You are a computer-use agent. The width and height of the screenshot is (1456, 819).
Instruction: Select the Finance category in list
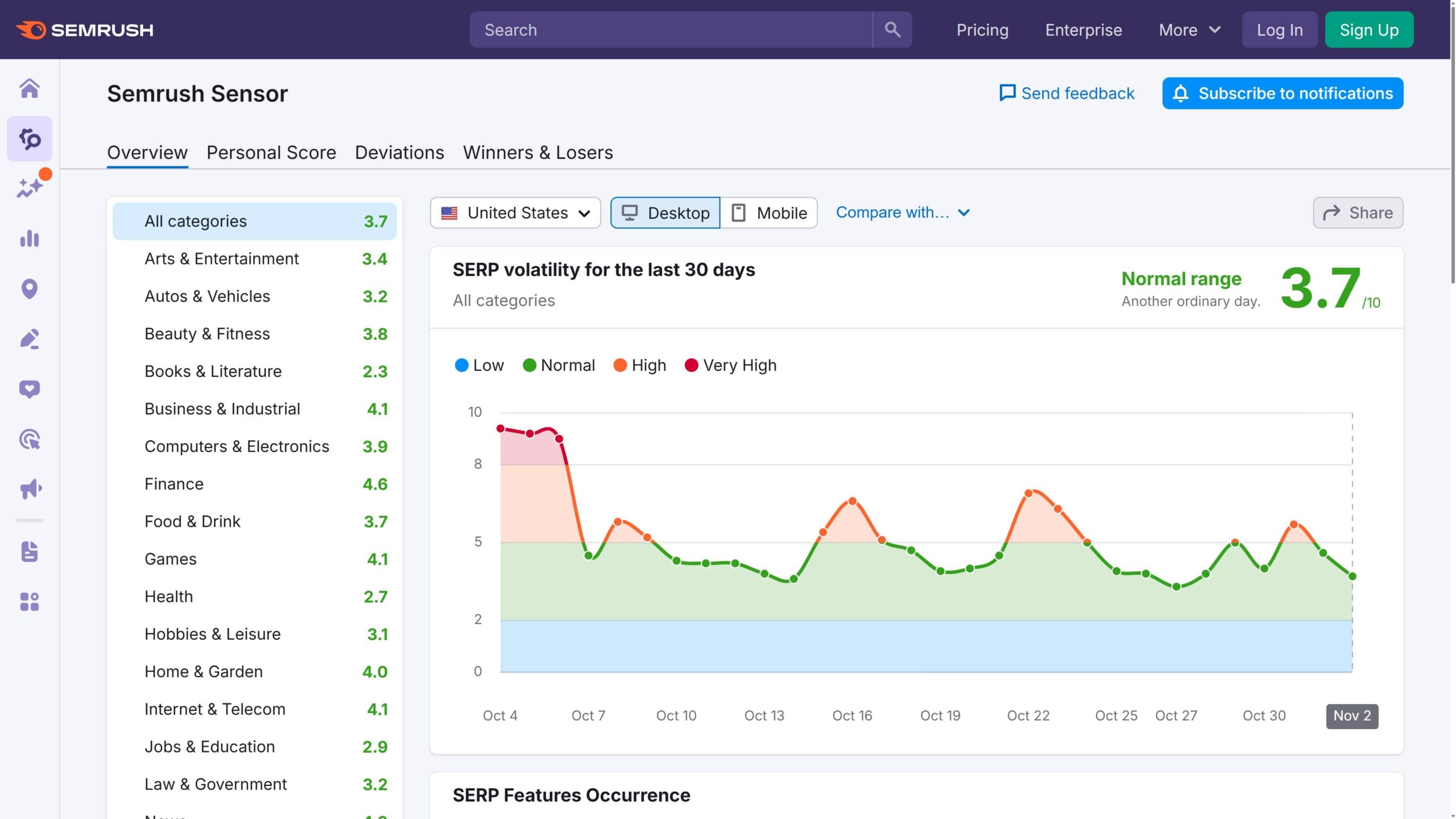[x=174, y=484]
